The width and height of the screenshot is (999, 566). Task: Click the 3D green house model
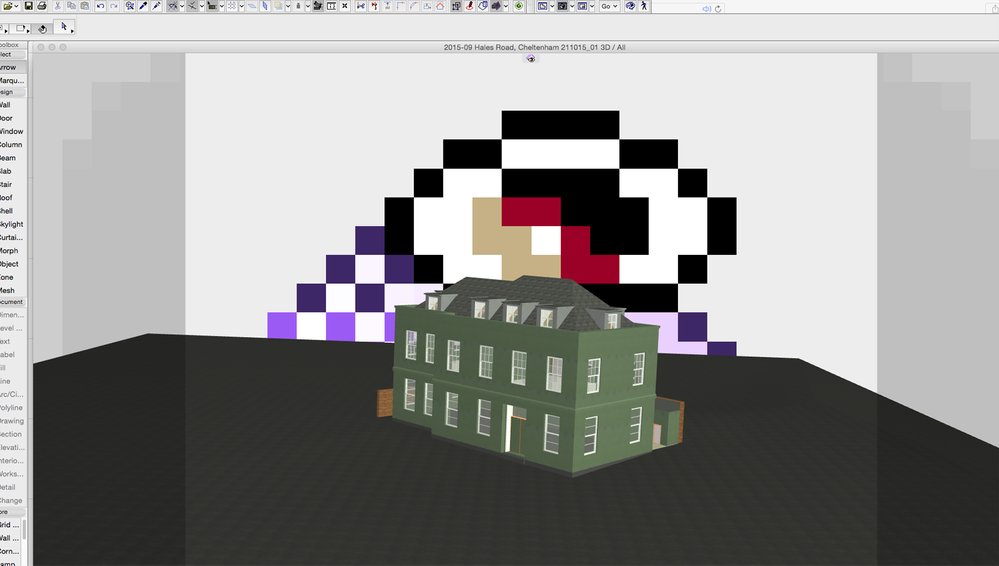coord(529,376)
